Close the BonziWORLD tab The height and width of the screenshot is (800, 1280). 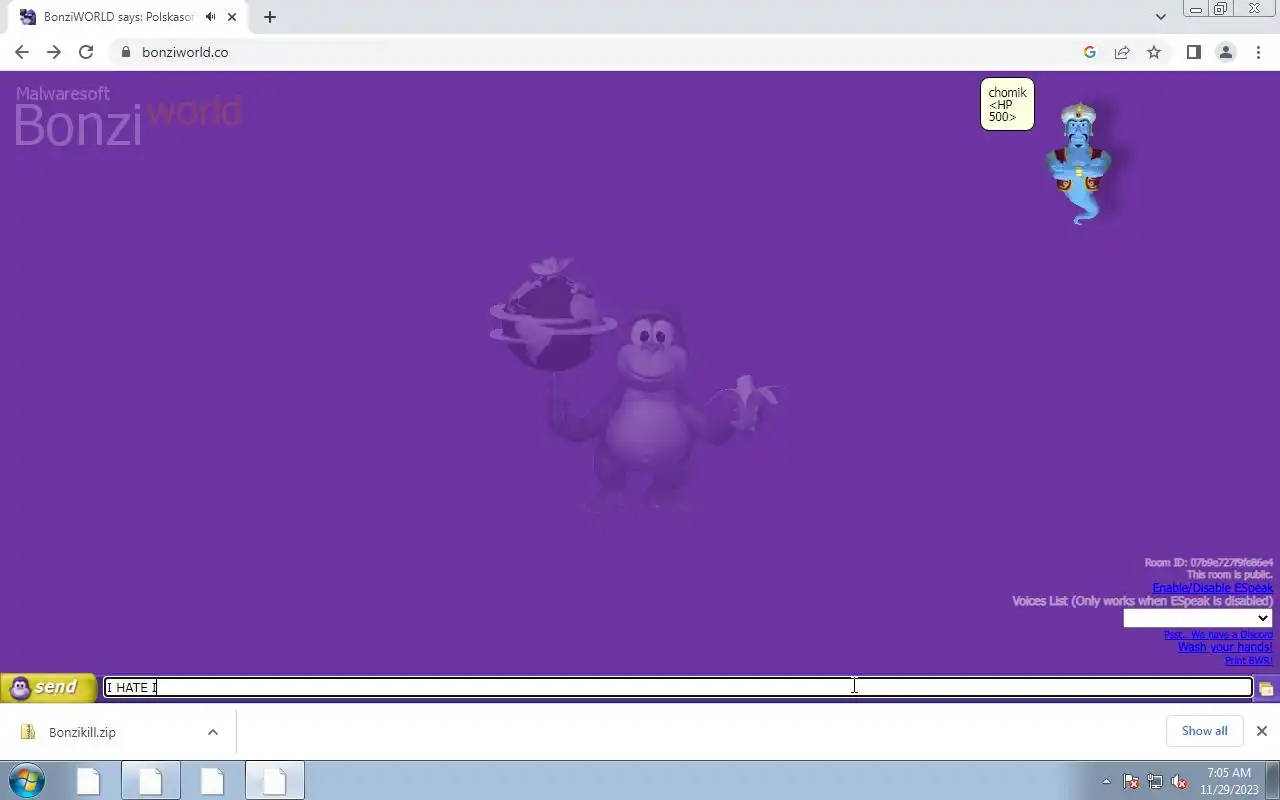pos(232,17)
